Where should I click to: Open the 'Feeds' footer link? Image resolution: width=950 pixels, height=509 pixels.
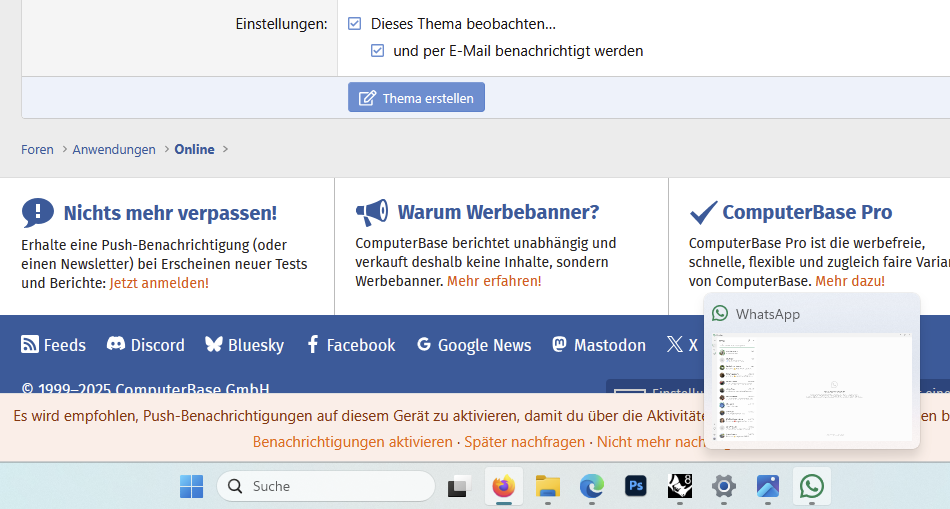tap(65, 345)
